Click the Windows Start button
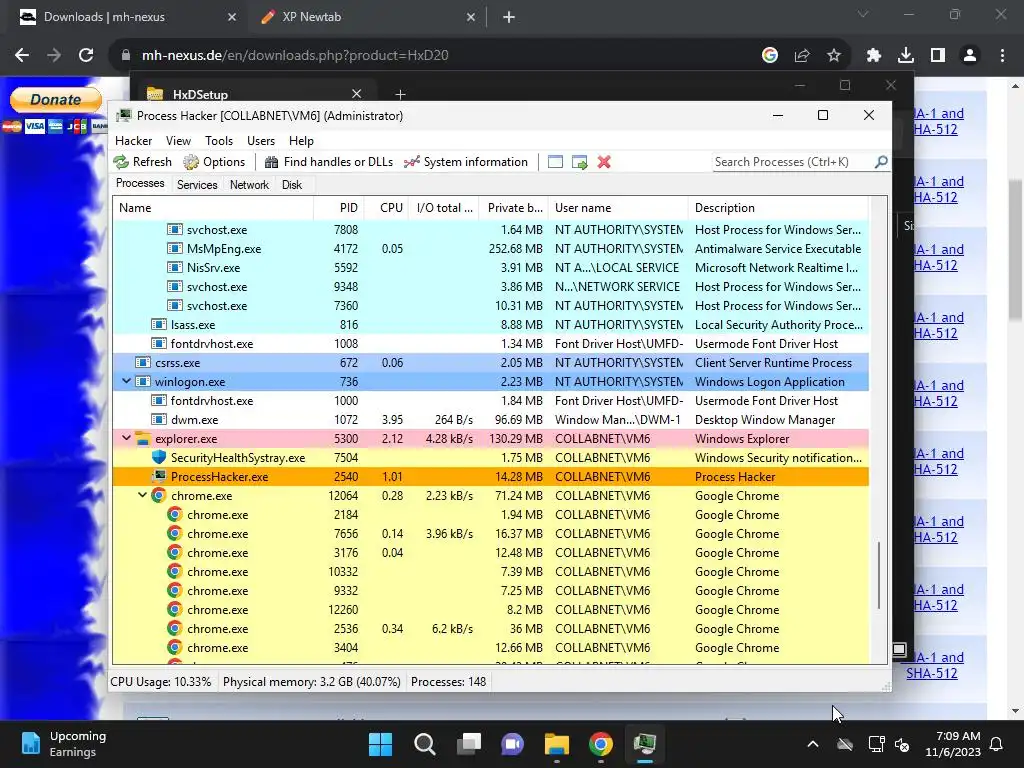 pos(381,744)
